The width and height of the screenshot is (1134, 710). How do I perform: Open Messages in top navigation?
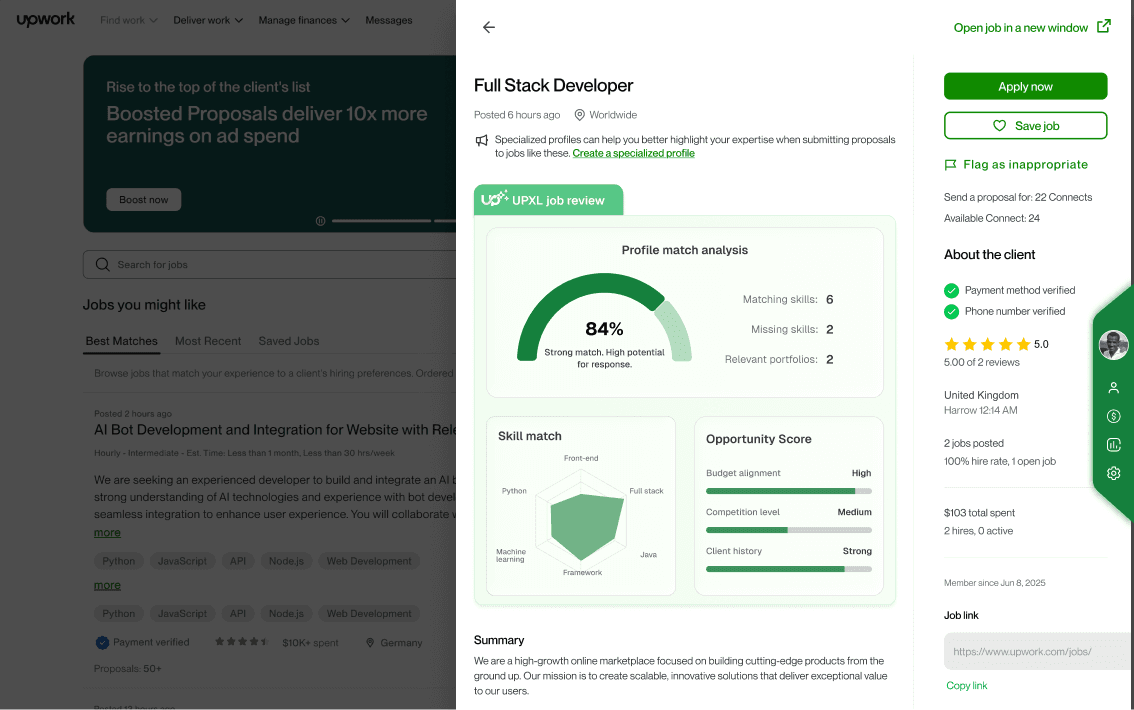pos(388,20)
